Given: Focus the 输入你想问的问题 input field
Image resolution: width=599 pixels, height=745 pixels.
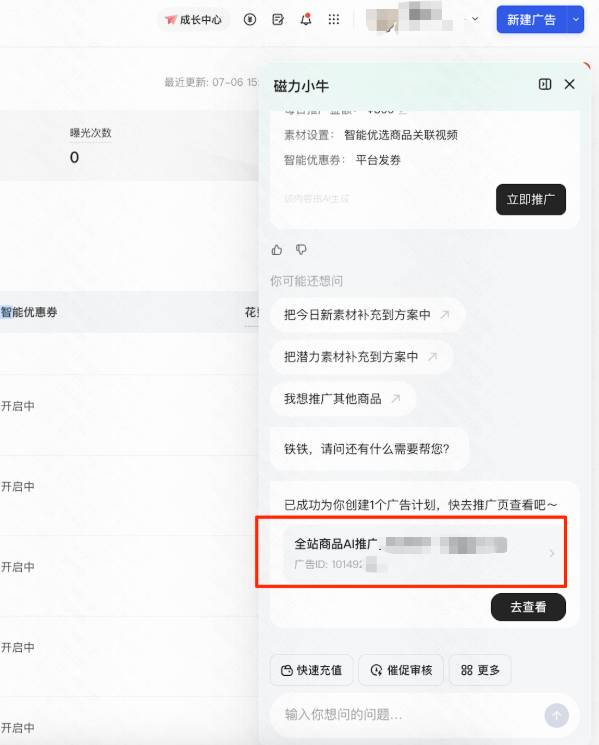Looking at the screenshot, I should (409, 715).
